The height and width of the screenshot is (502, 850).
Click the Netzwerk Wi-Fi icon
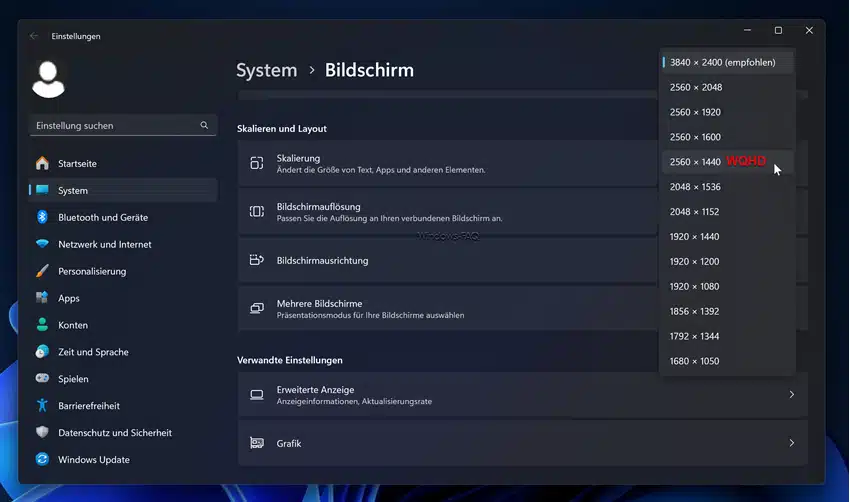[42, 244]
